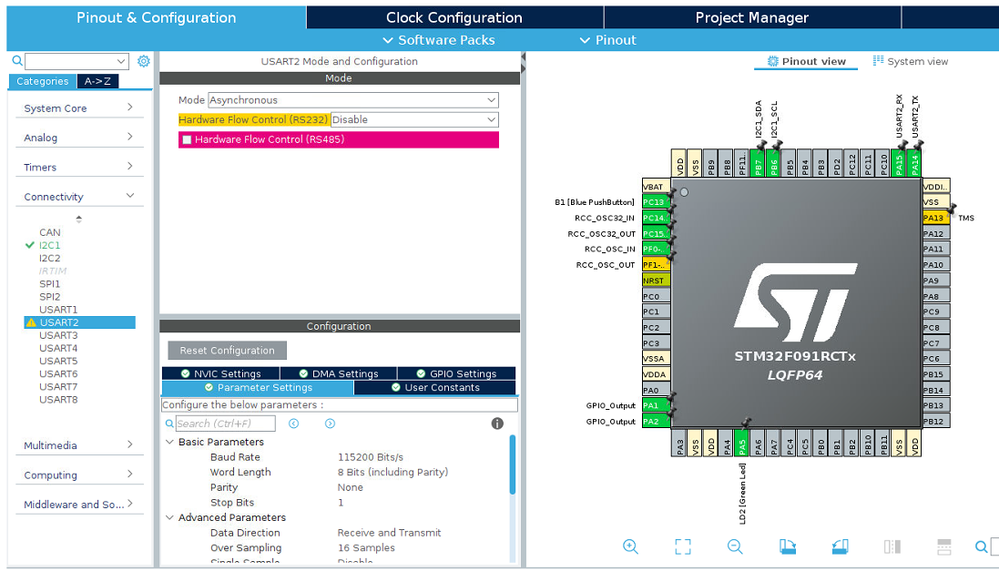Open the Mode Asynchronous dropdown

pyautogui.click(x=353, y=100)
